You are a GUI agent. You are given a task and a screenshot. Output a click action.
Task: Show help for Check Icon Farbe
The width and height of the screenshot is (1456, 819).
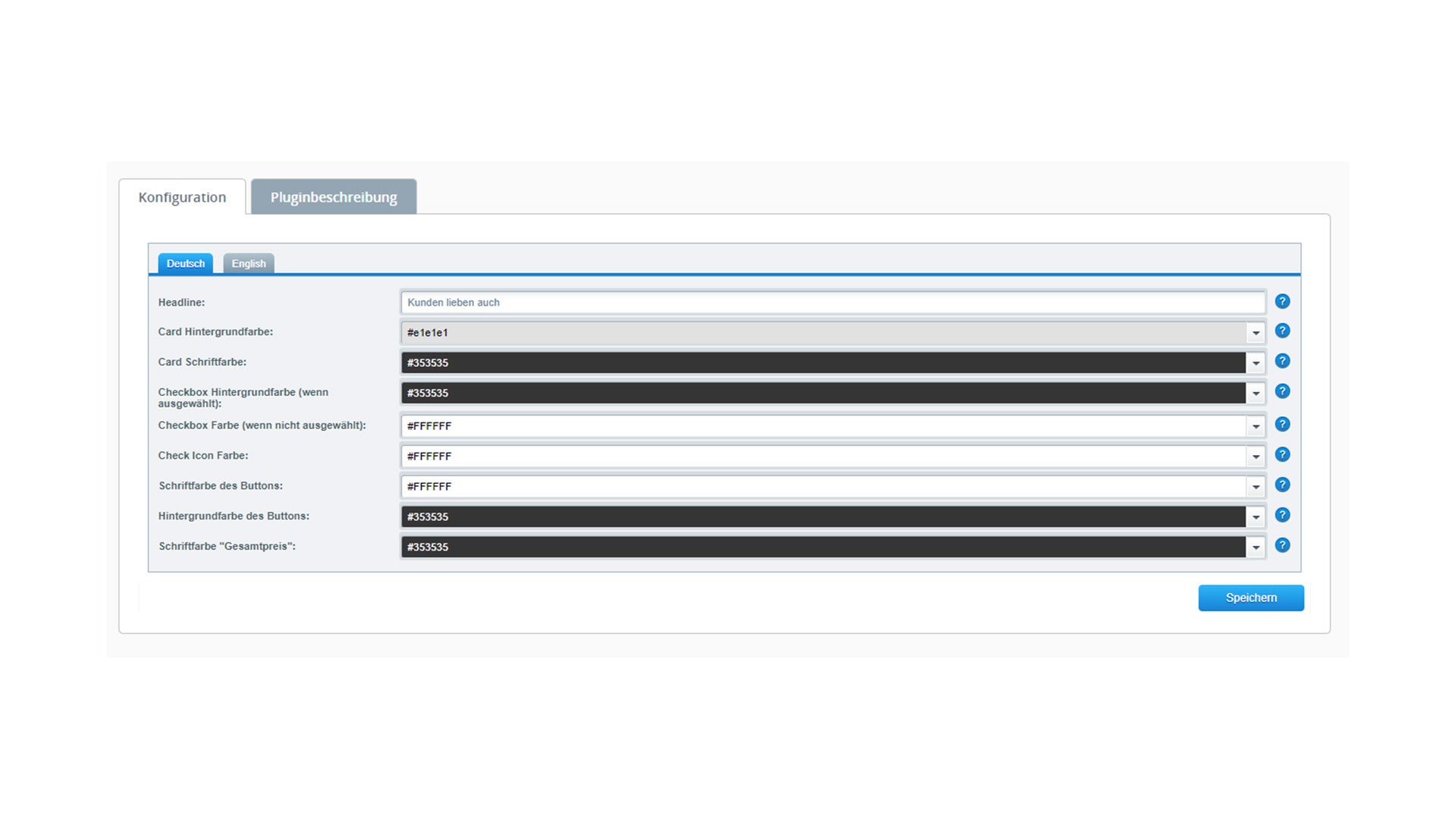[1282, 454]
